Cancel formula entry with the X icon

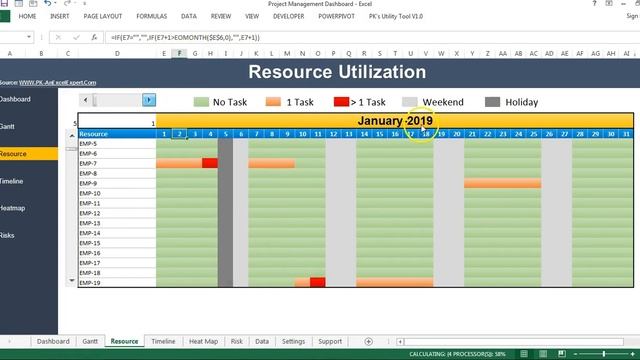(58, 38)
